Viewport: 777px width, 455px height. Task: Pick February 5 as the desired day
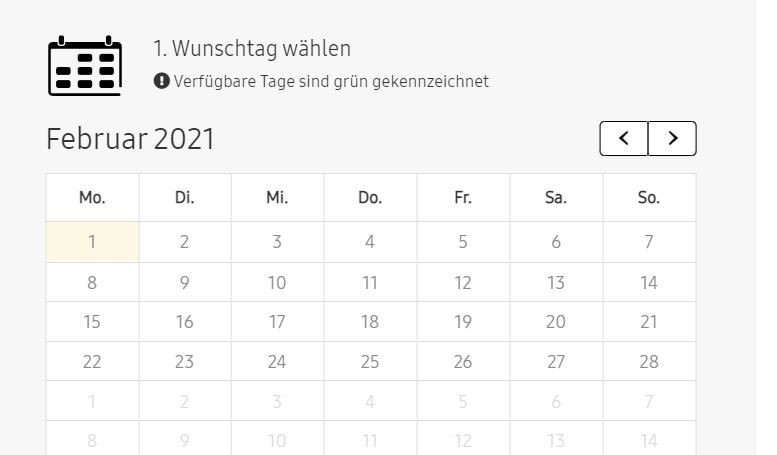(463, 242)
